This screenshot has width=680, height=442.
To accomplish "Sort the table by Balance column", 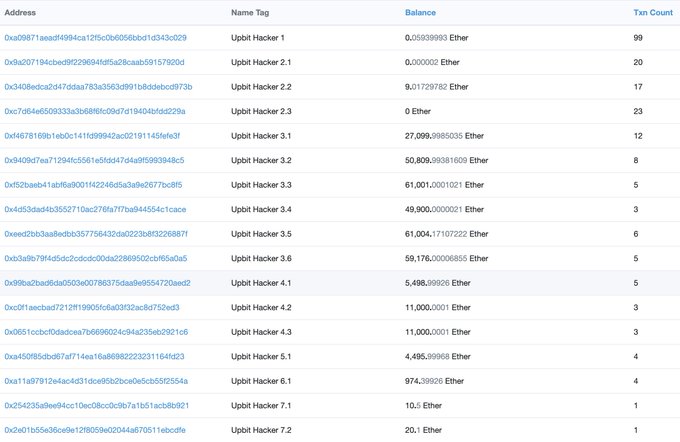I will tap(421, 12).
